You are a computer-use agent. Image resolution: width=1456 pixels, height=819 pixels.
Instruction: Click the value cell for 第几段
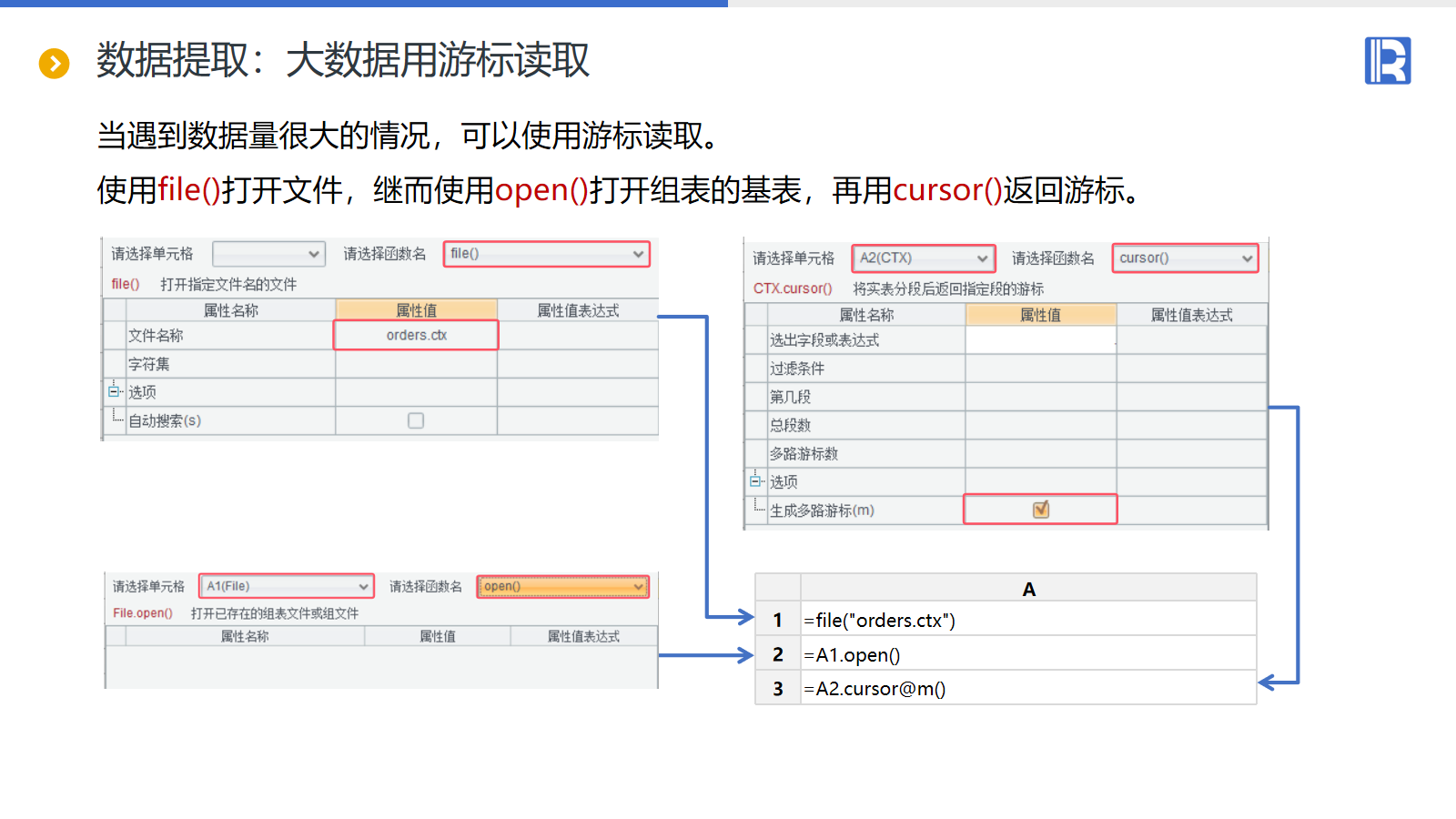(x=1041, y=397)
